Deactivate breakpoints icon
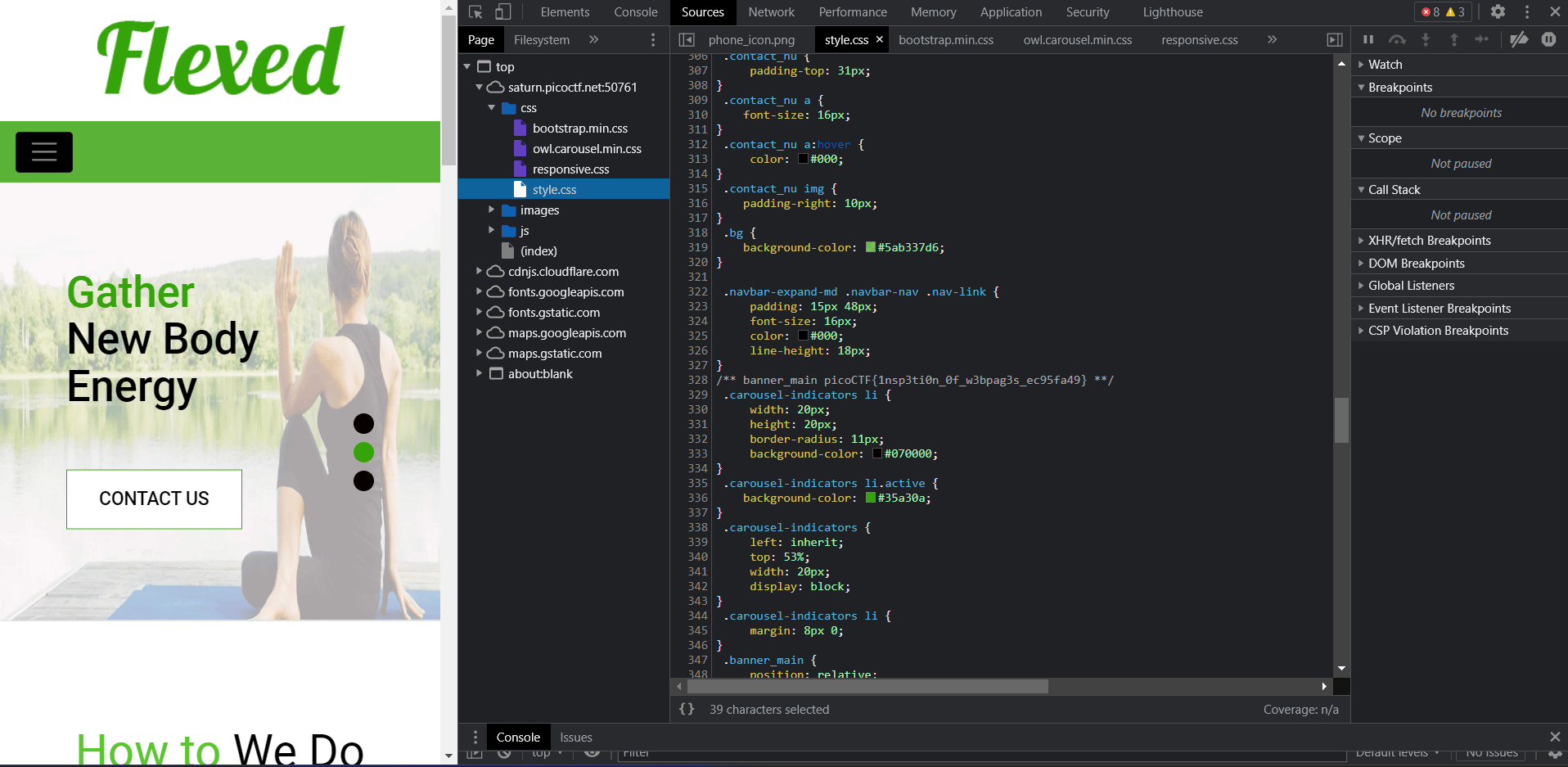The image size is (1568, 767). [x=1519, y=39]
